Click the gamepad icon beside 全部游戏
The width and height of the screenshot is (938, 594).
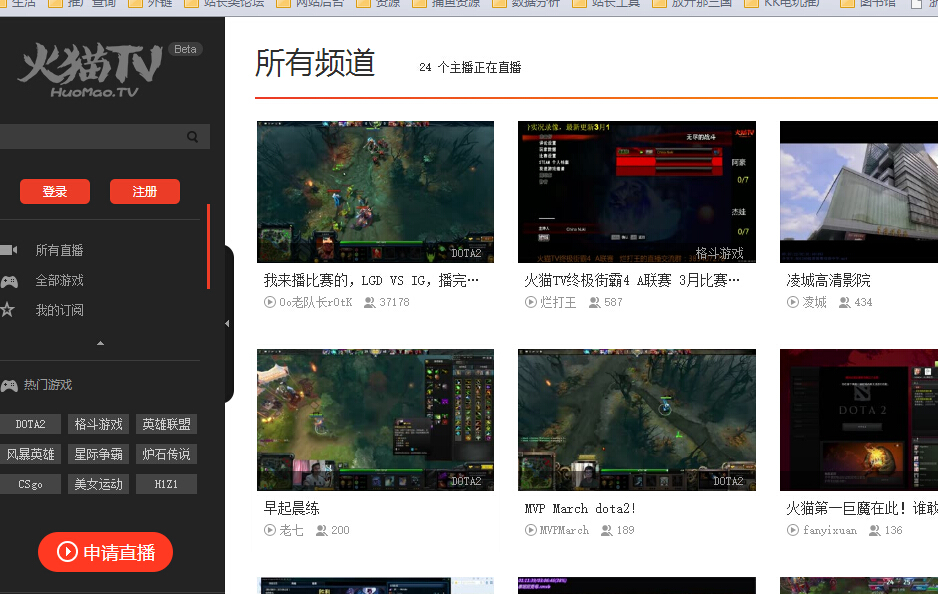pyautogui.click(x=8, y=281)
